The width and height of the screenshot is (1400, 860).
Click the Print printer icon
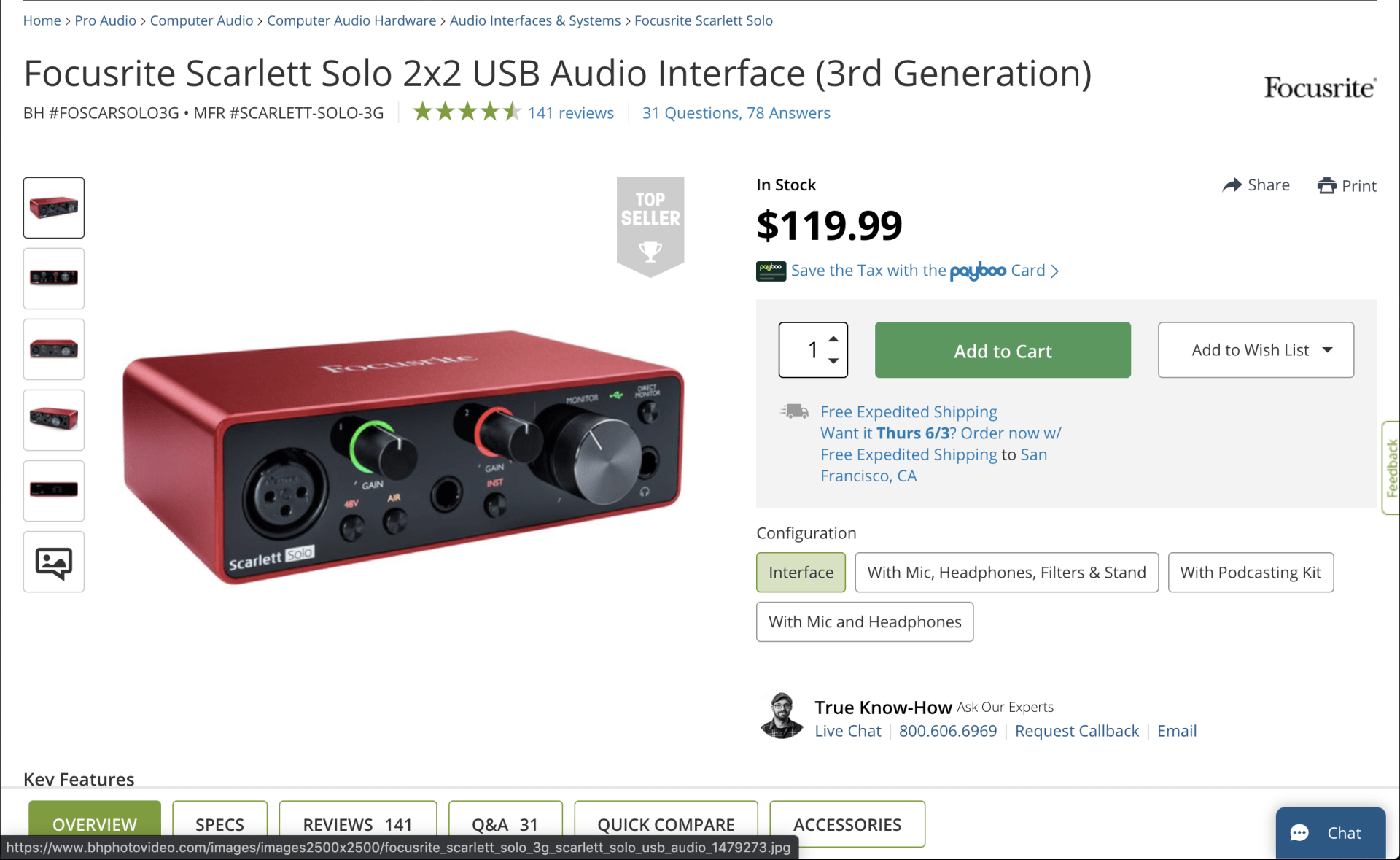pos(1326,186)
